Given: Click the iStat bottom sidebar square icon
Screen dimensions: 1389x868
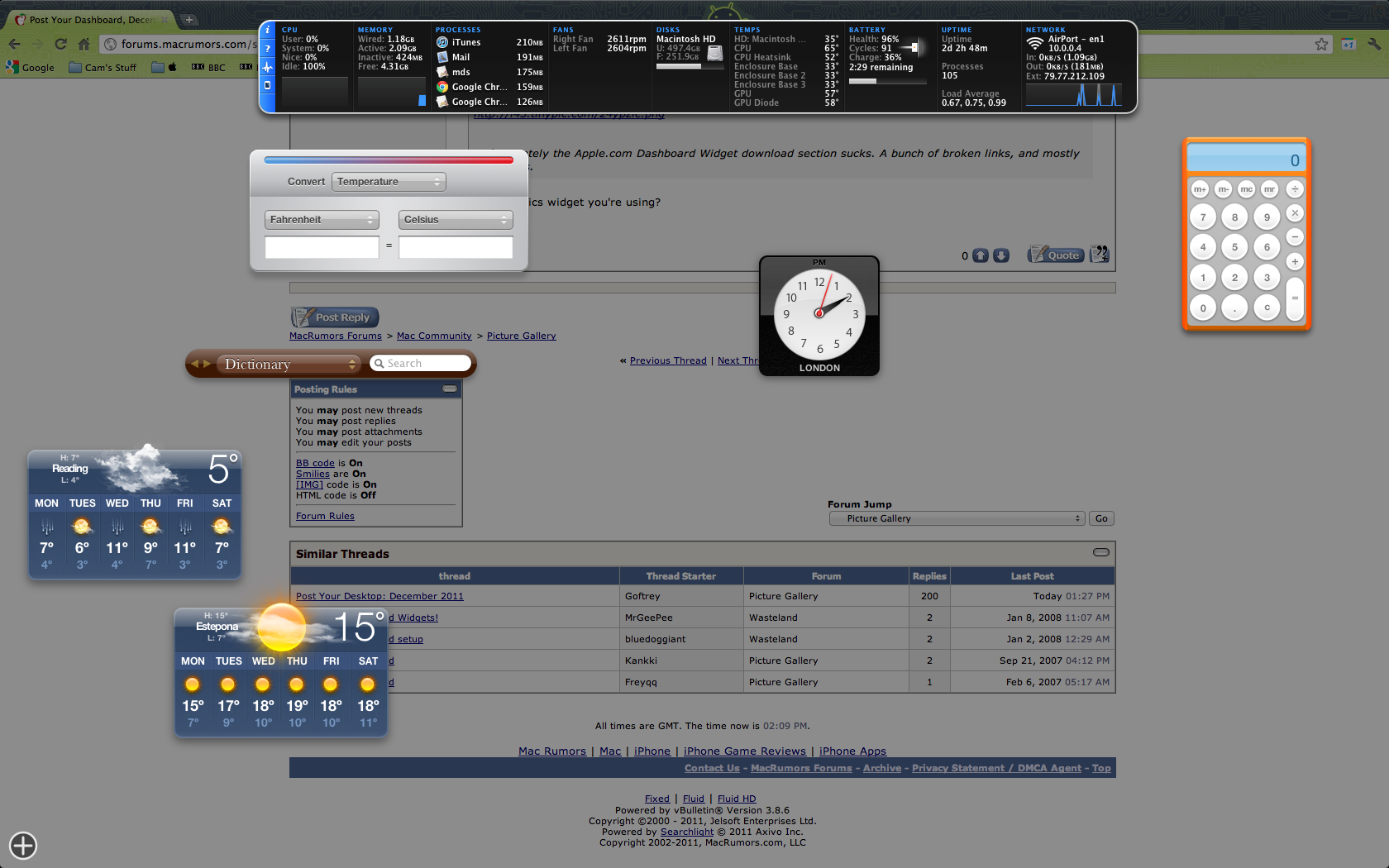Looking at the screenshot, I should click(267, 85).
